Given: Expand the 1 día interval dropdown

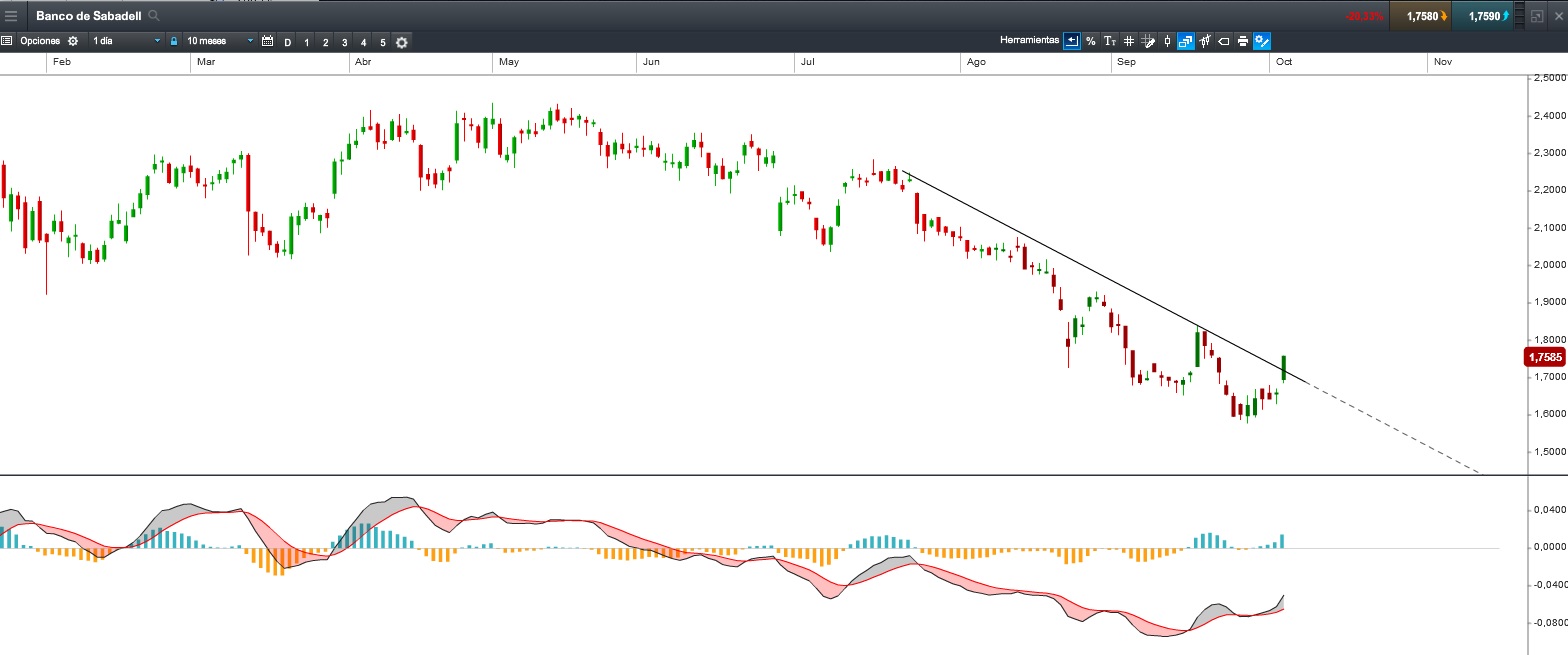Looking at the screenshot, I should coord(125,41).
